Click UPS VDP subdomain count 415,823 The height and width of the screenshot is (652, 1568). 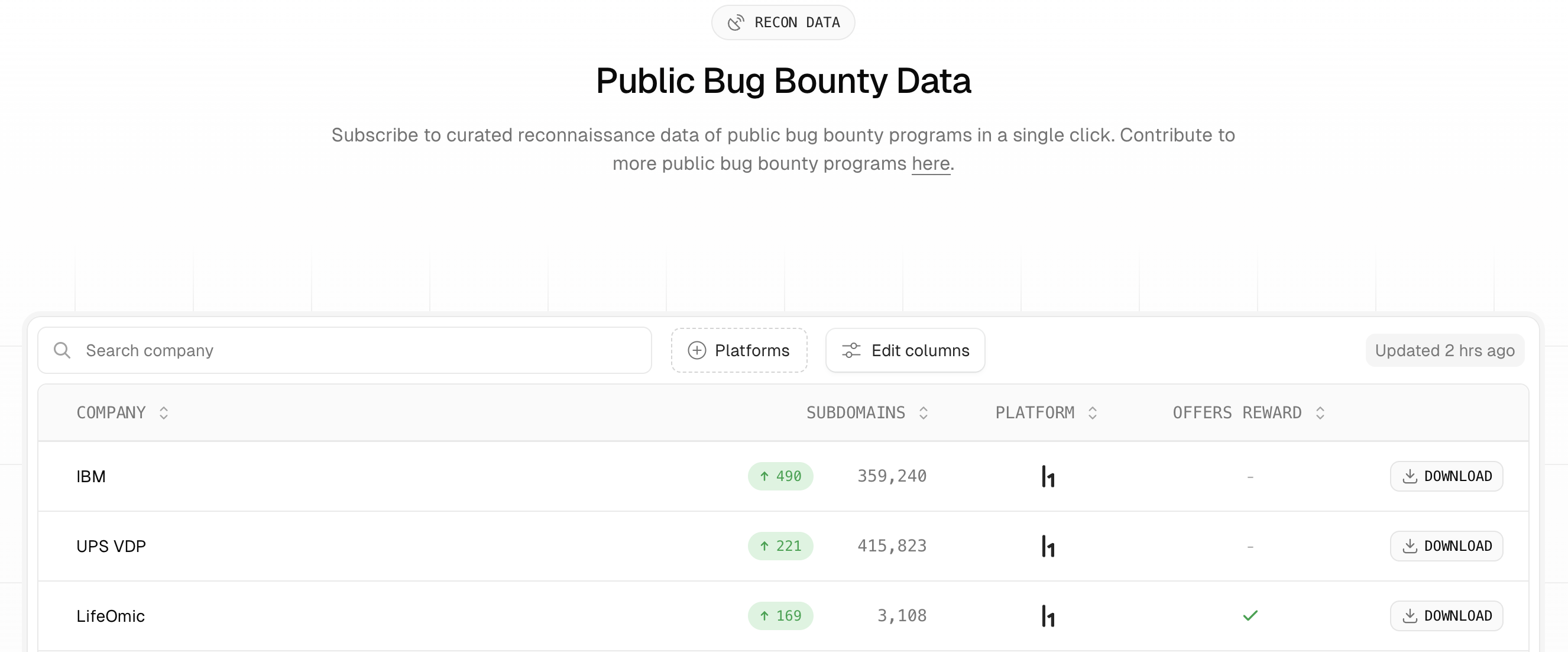pyautogui.click(x=892, y=546)
